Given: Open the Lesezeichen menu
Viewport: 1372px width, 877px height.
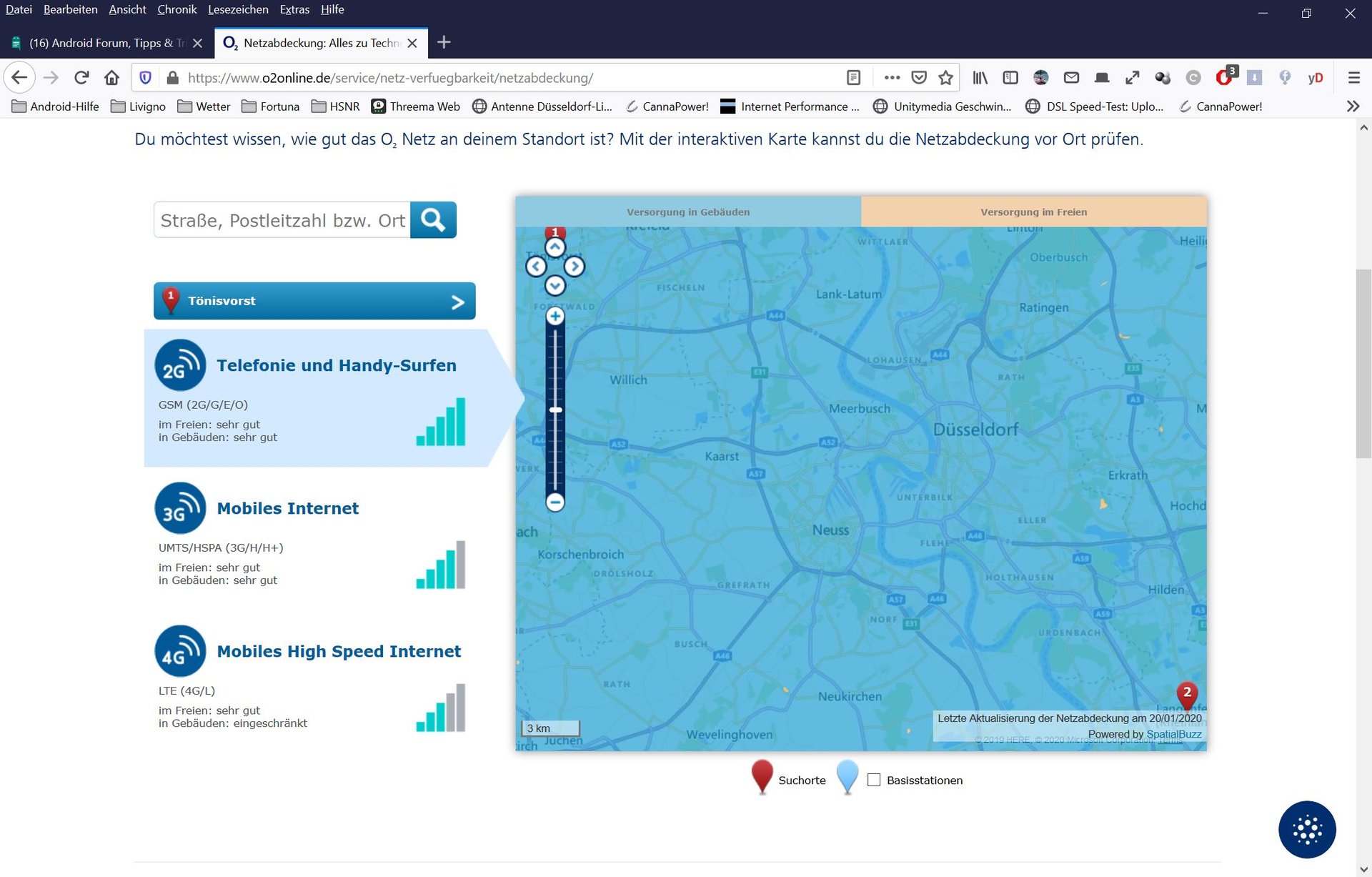Looking at the screenshot, I should coord(238,9).
